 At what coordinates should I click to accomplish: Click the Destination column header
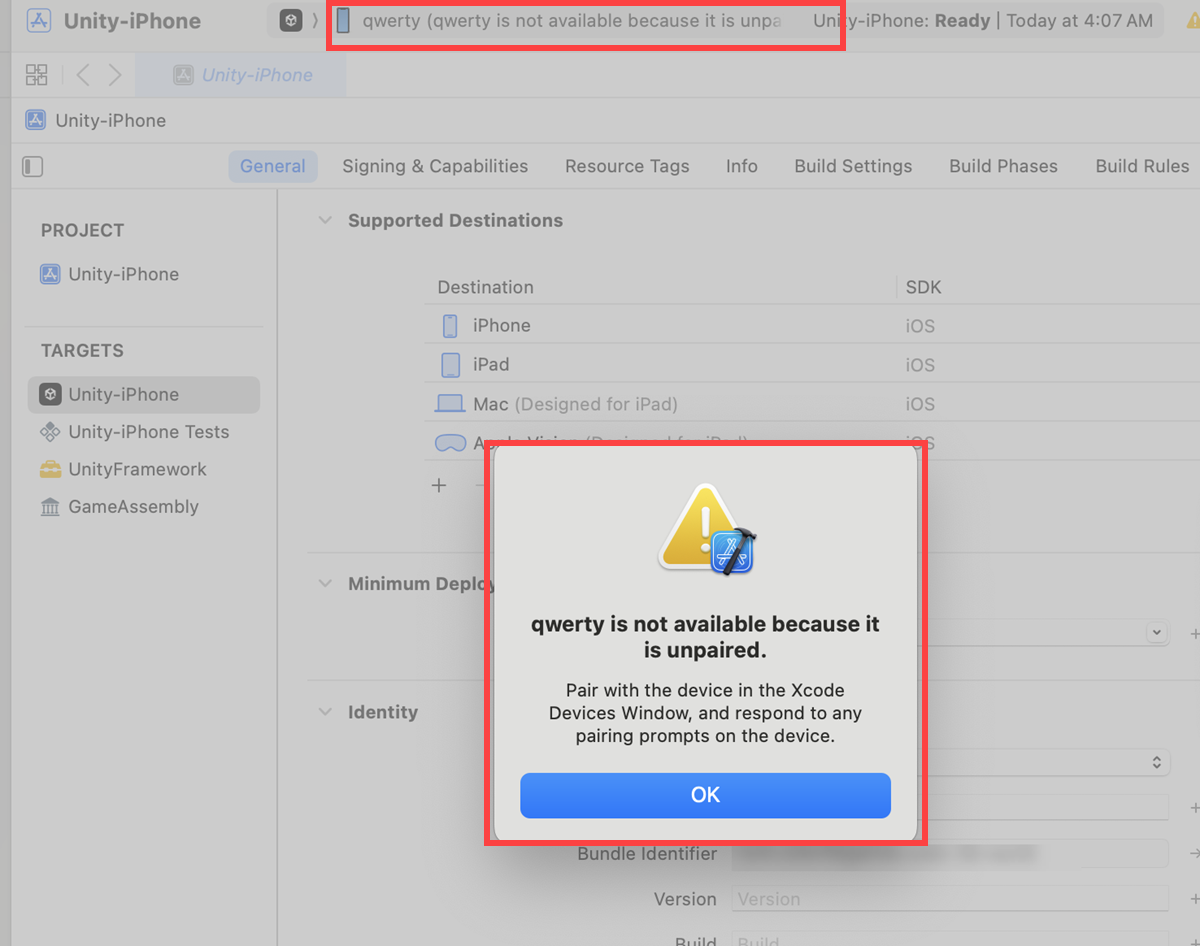click(486, 287)
